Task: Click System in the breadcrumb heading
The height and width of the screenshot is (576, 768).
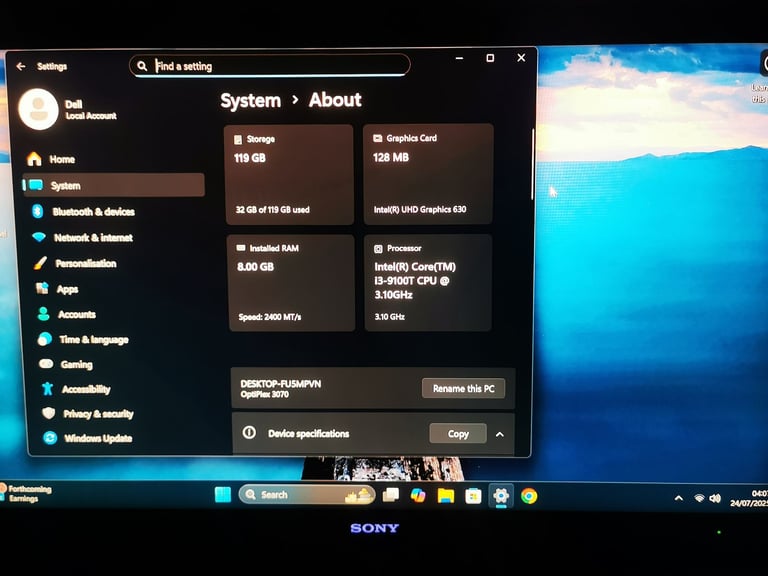Action: 251,100
